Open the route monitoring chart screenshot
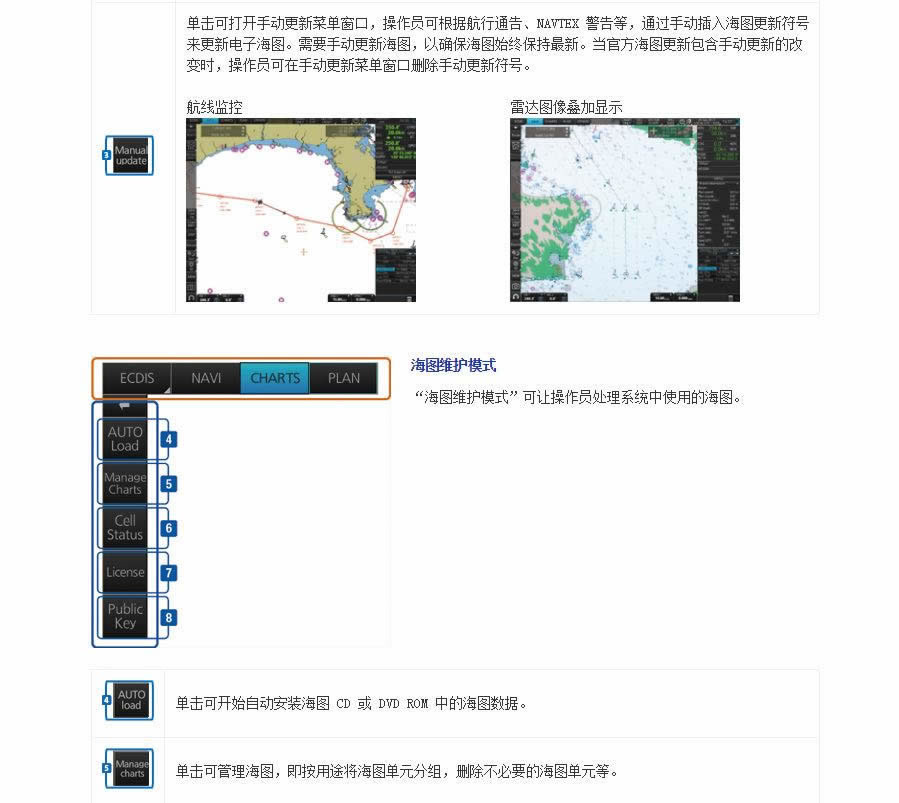Viewport: 899px width, 803px height. 300,210
